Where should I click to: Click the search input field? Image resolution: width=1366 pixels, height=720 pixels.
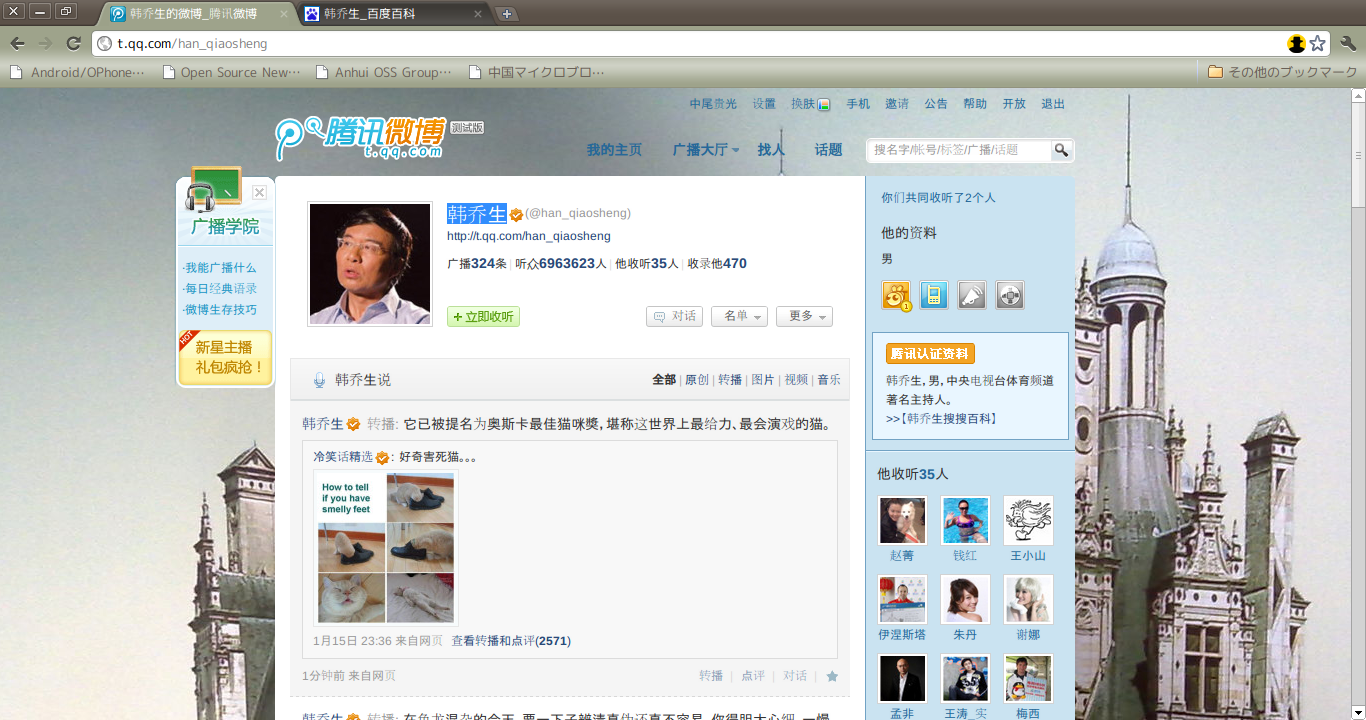pyautogui.click(x=959, y=150)
